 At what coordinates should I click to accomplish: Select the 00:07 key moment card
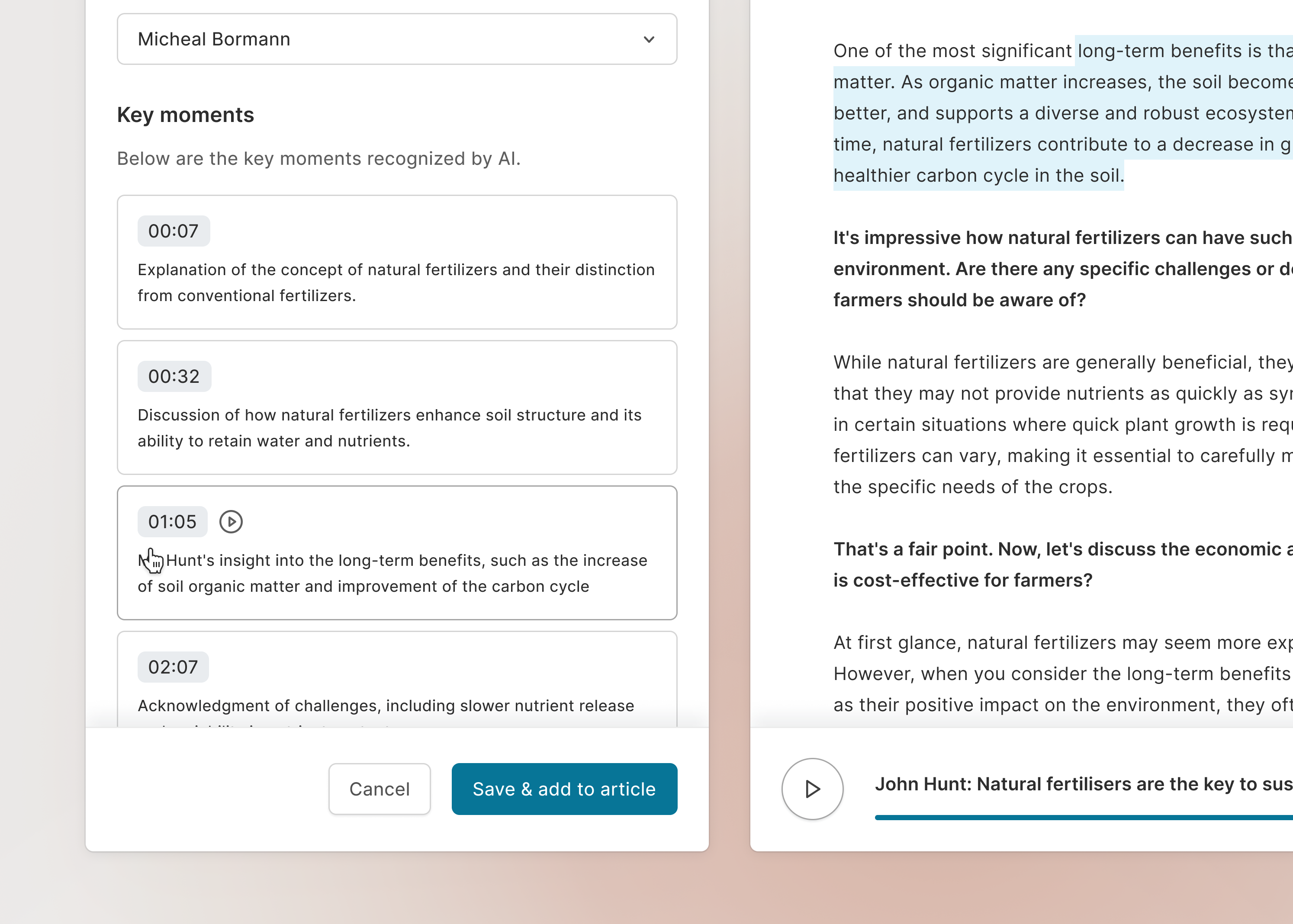(397, 262)
